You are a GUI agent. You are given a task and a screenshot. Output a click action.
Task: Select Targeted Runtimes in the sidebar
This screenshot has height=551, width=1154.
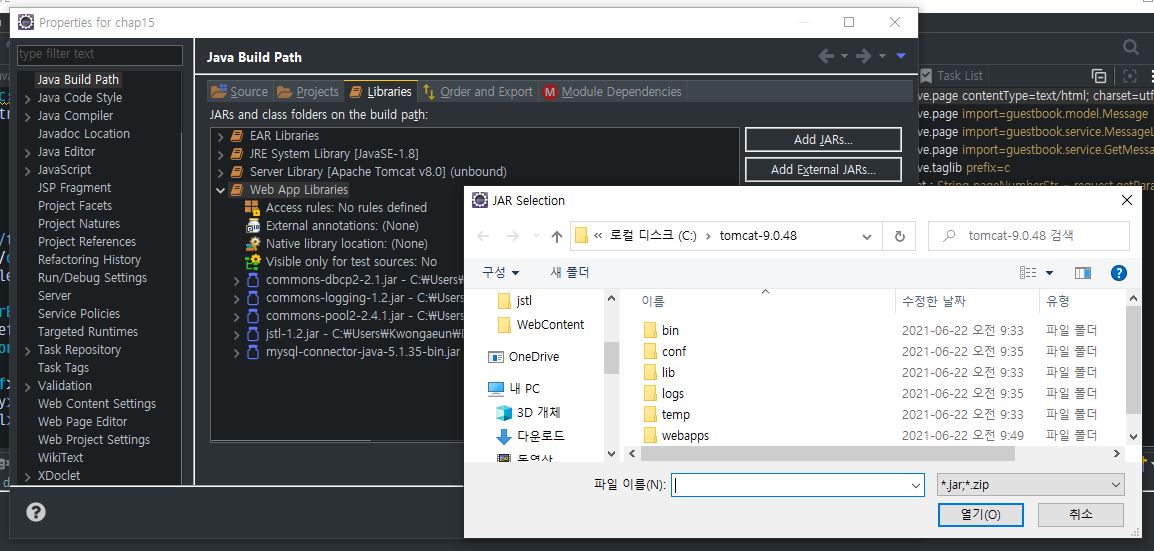[x=88, y=332]
